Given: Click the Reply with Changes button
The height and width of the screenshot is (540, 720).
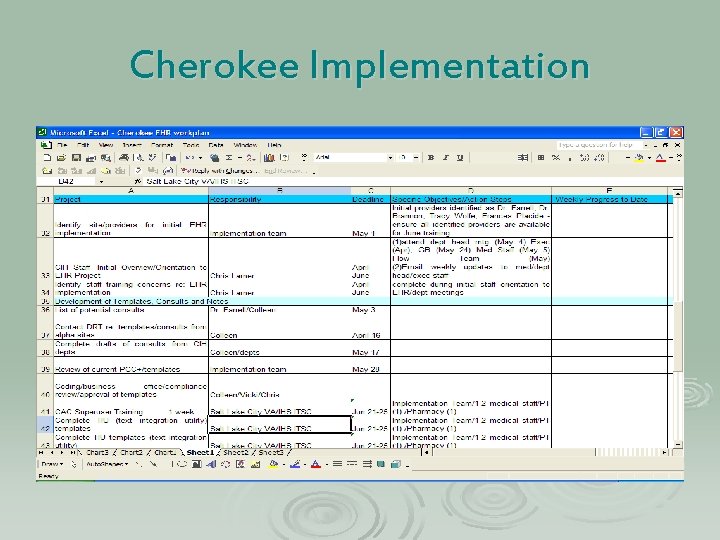Looking at the screenshot, I should pyautogui.click(x=219, y=171).
